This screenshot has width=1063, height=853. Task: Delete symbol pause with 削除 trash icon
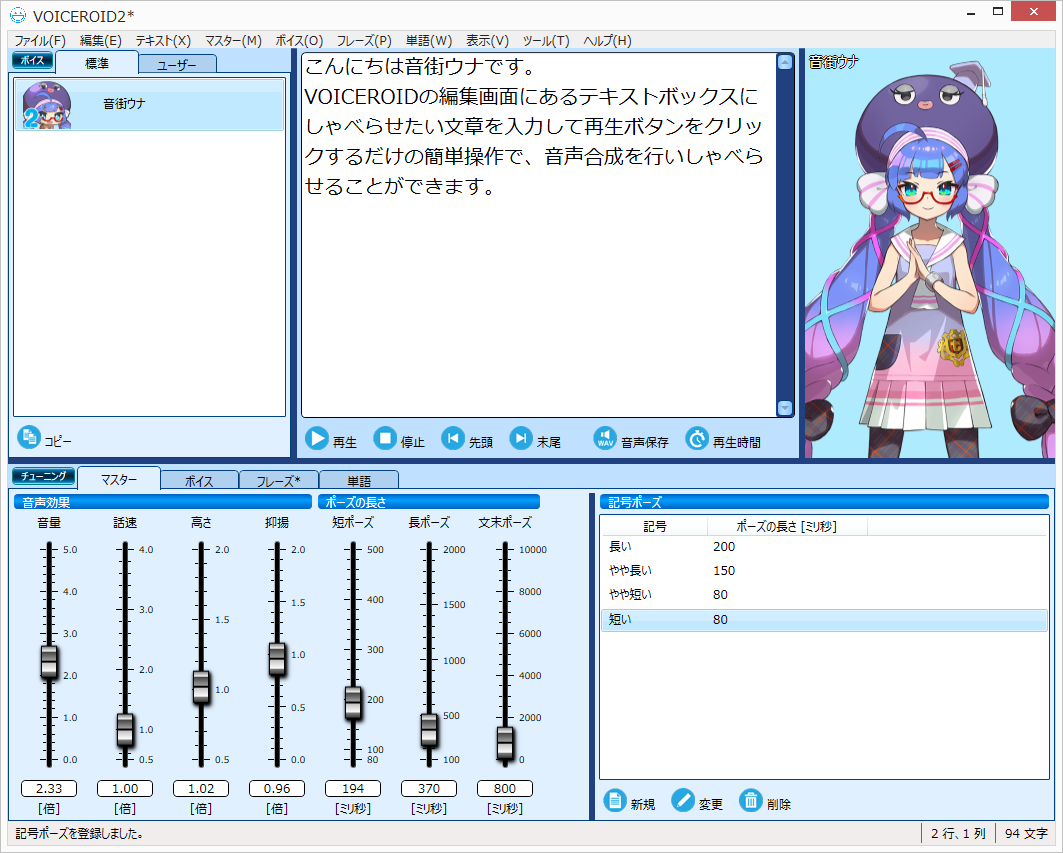click(751, 801)
